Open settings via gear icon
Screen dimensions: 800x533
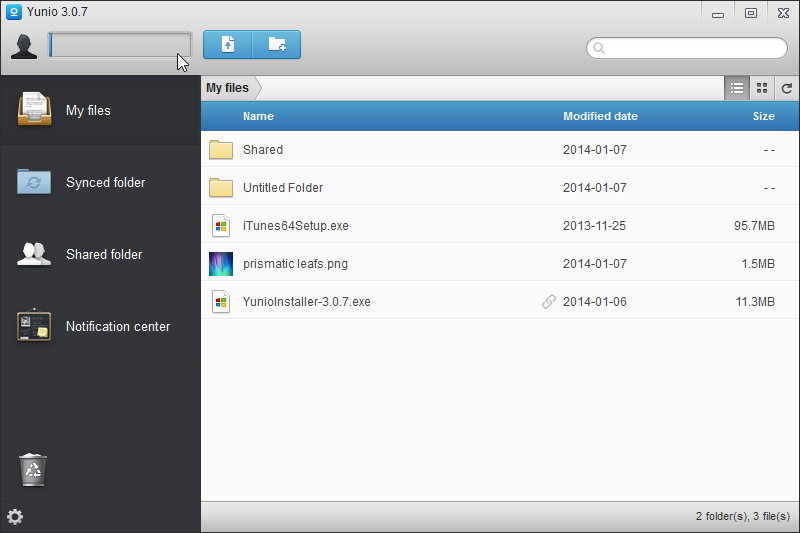pos(15,517)
